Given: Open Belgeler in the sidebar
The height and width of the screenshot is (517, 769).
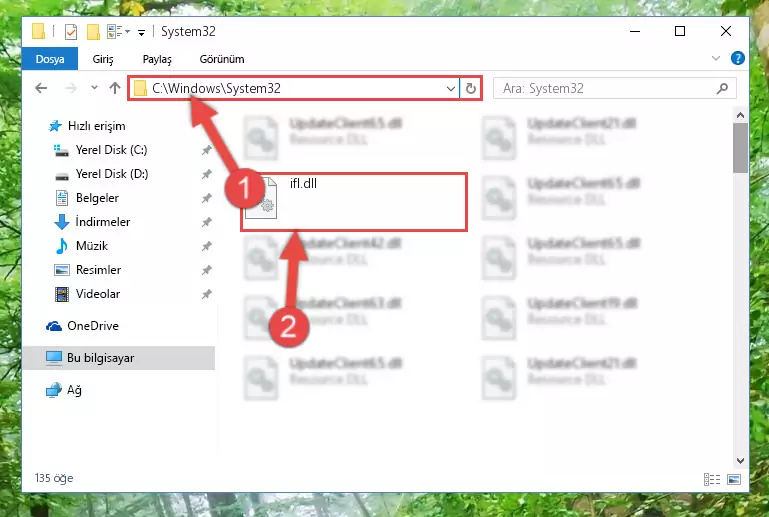Looking at the screenshot, I should [97, 198].
